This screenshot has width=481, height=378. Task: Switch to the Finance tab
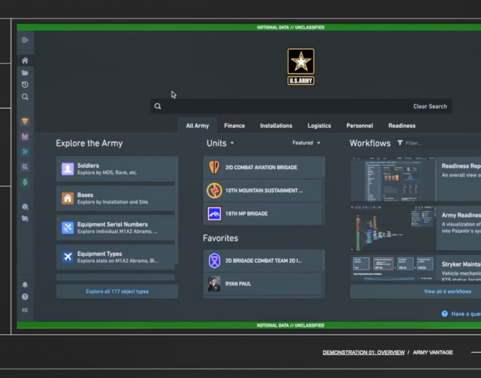click(234, 126)
